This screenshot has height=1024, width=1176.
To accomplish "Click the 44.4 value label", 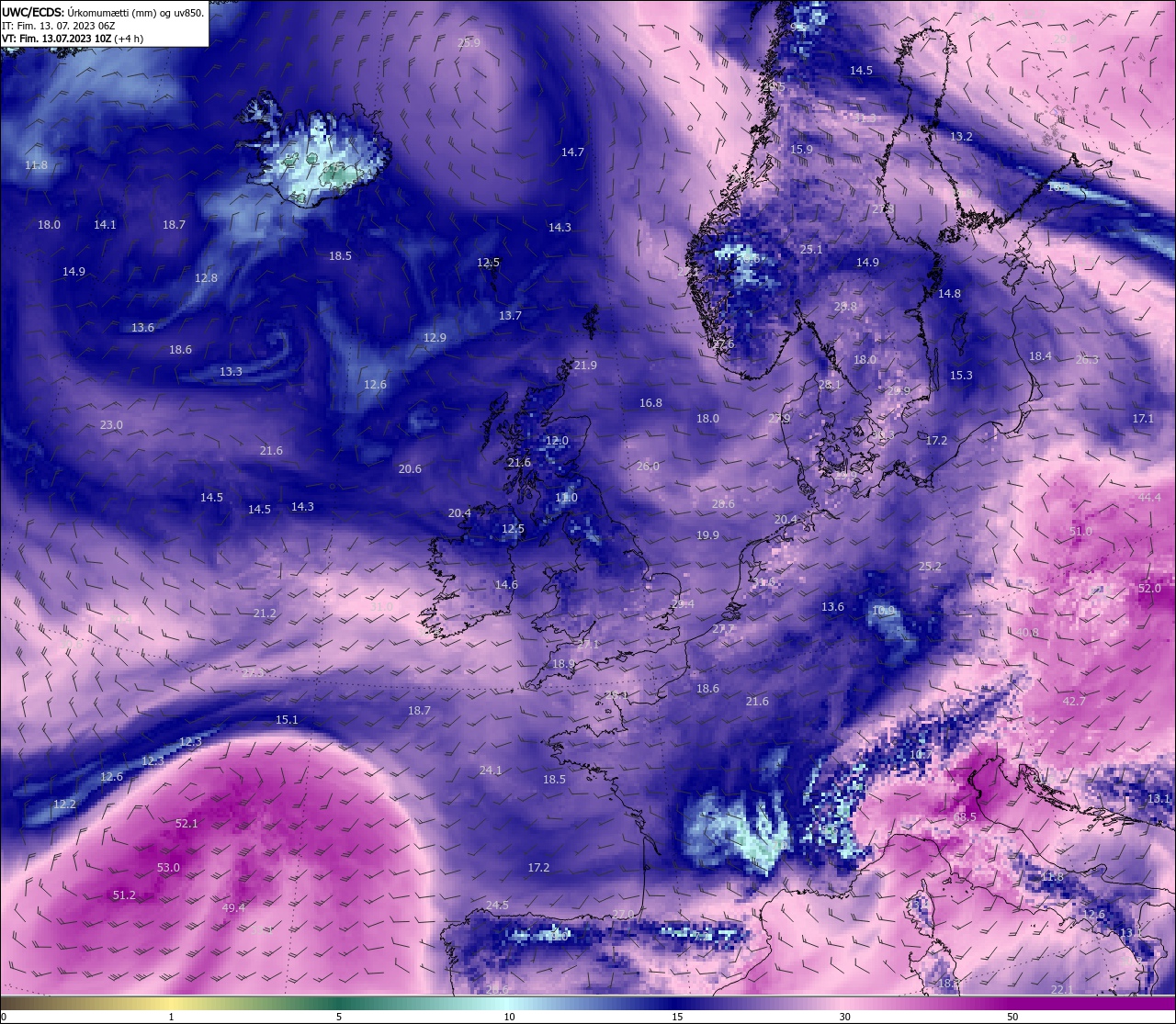I will click(x=1149, y=497).
